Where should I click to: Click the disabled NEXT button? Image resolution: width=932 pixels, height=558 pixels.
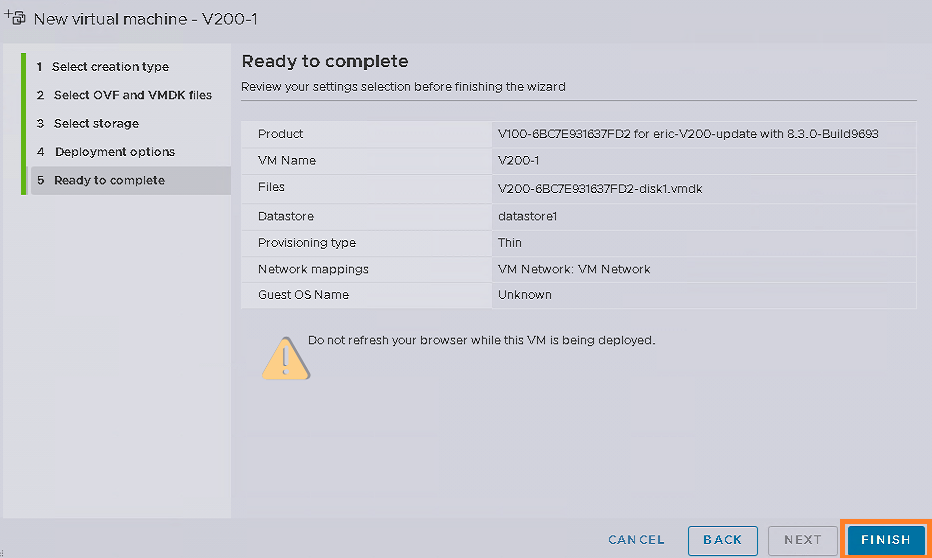pyautogui.click(x=802, y=540)
